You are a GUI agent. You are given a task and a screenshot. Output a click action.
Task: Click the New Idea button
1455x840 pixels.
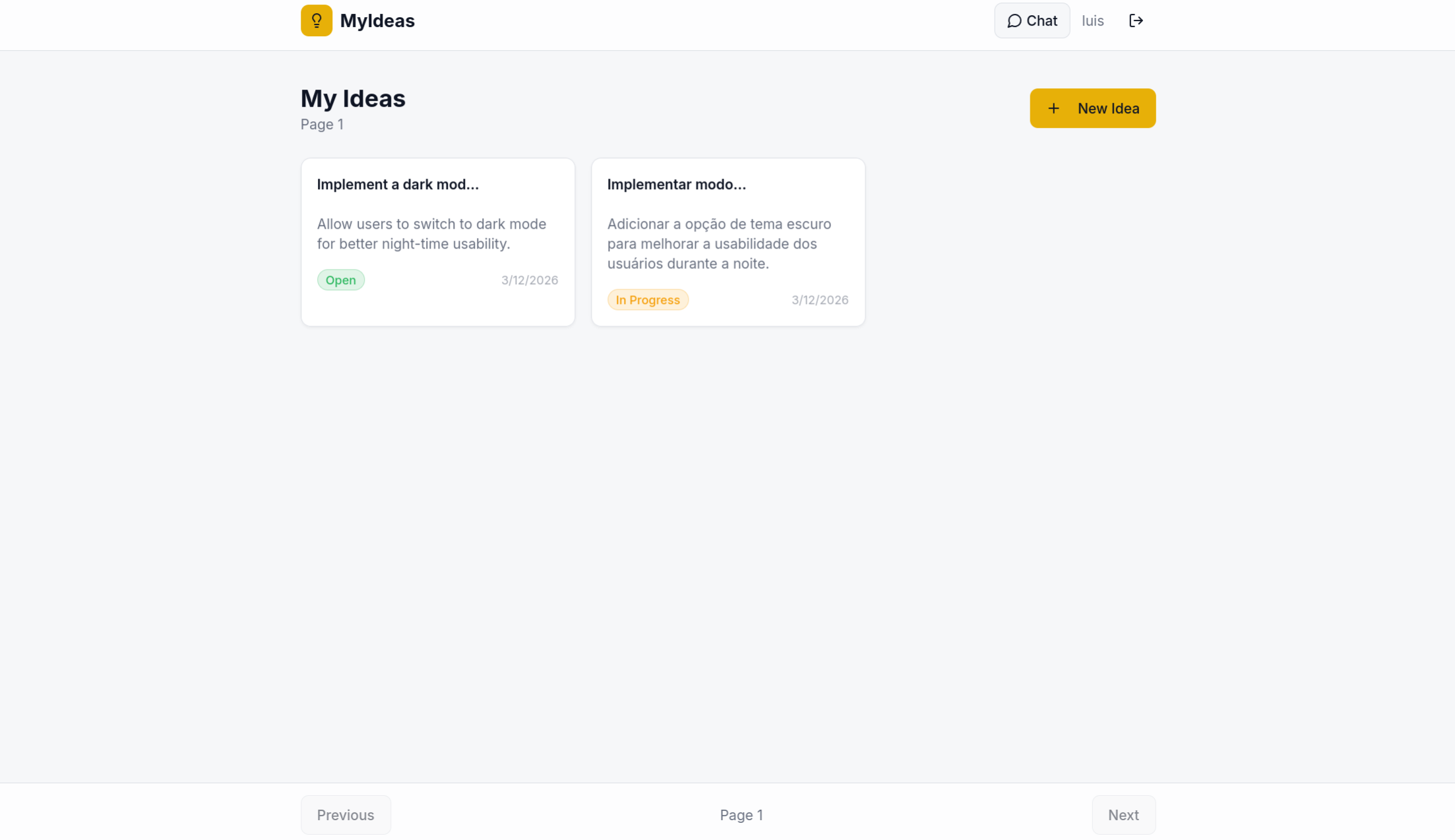[1093, 108]
